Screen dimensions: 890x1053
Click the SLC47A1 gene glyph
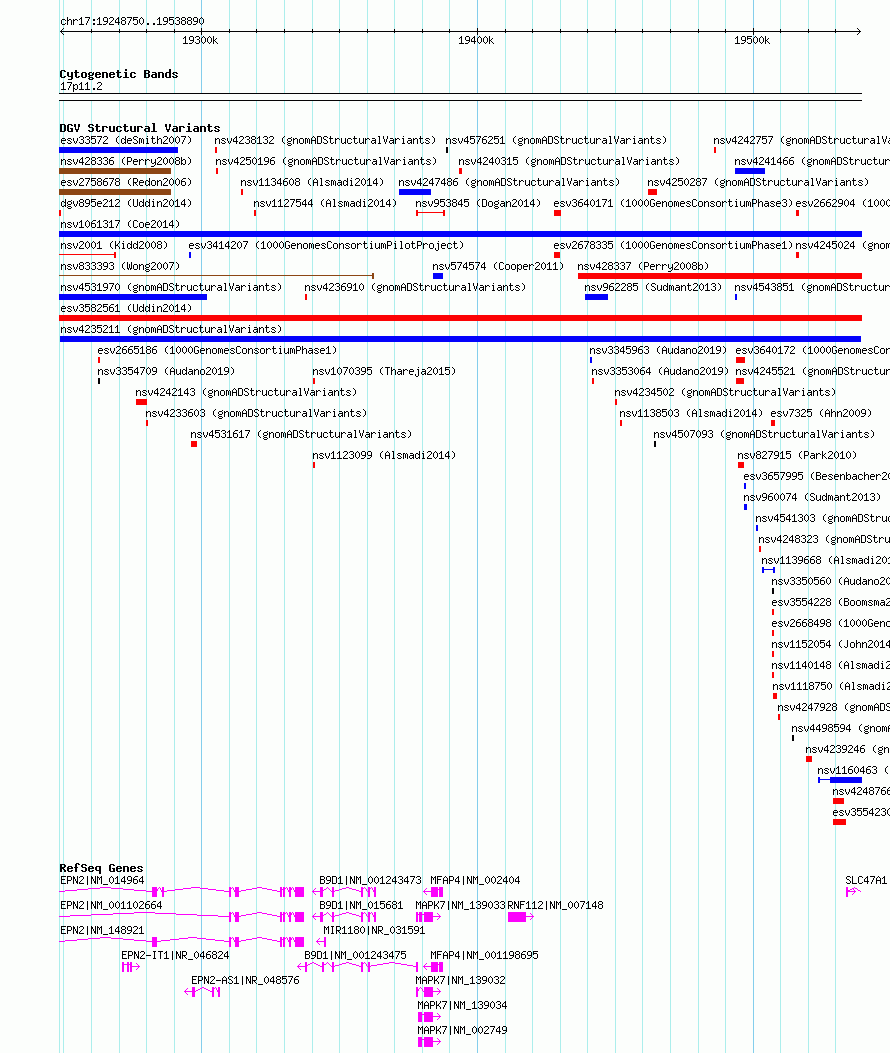(x=853, y=892)
